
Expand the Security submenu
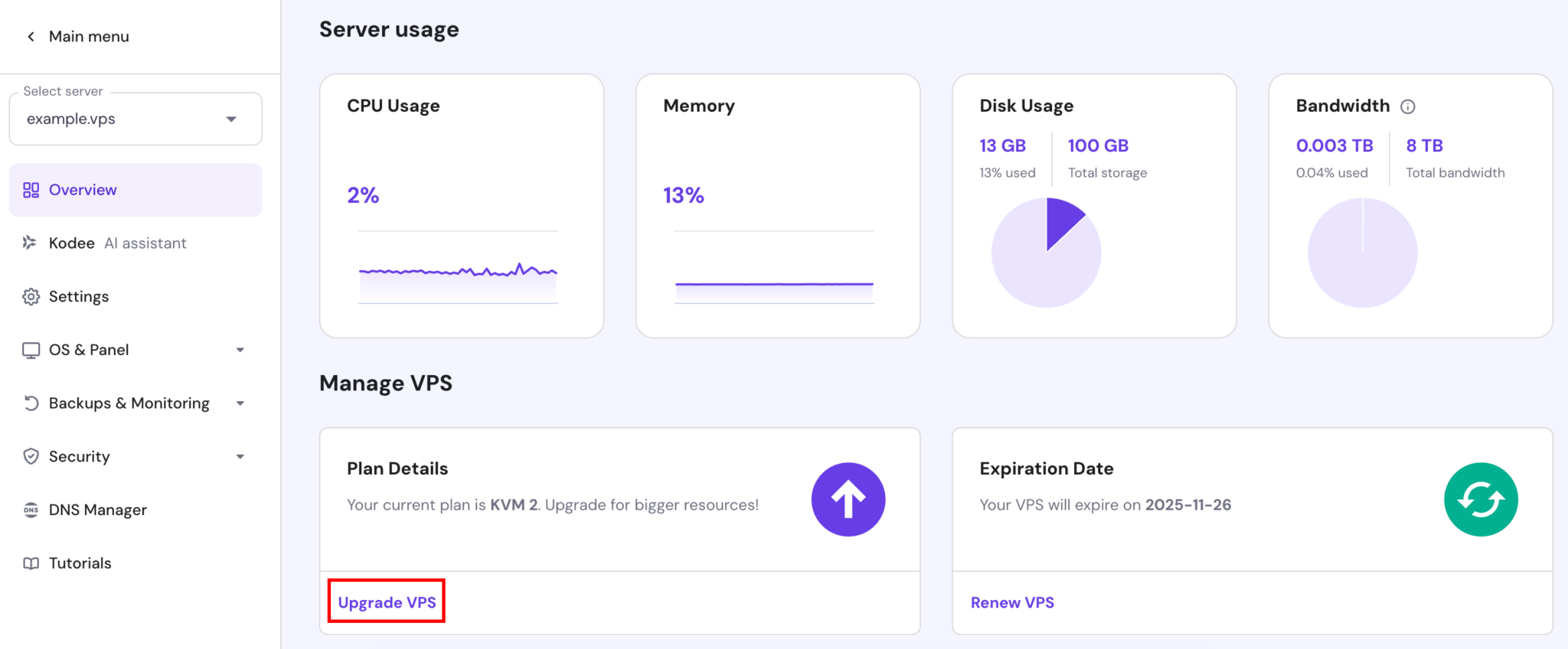(x=240, y=457)
